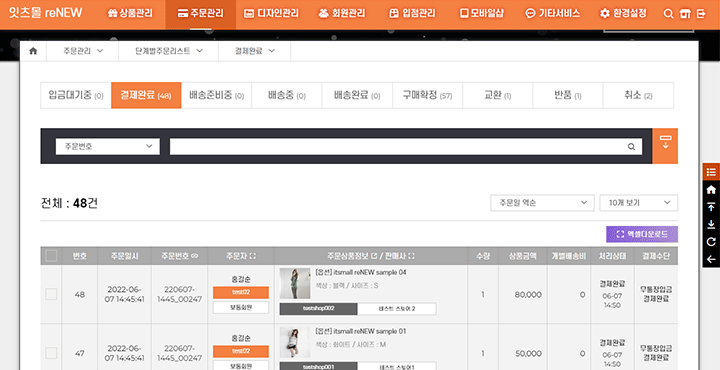Click 보통회원 label in order 48 row
The width and height of the screenshot is (720, 370).
(241, 308)
